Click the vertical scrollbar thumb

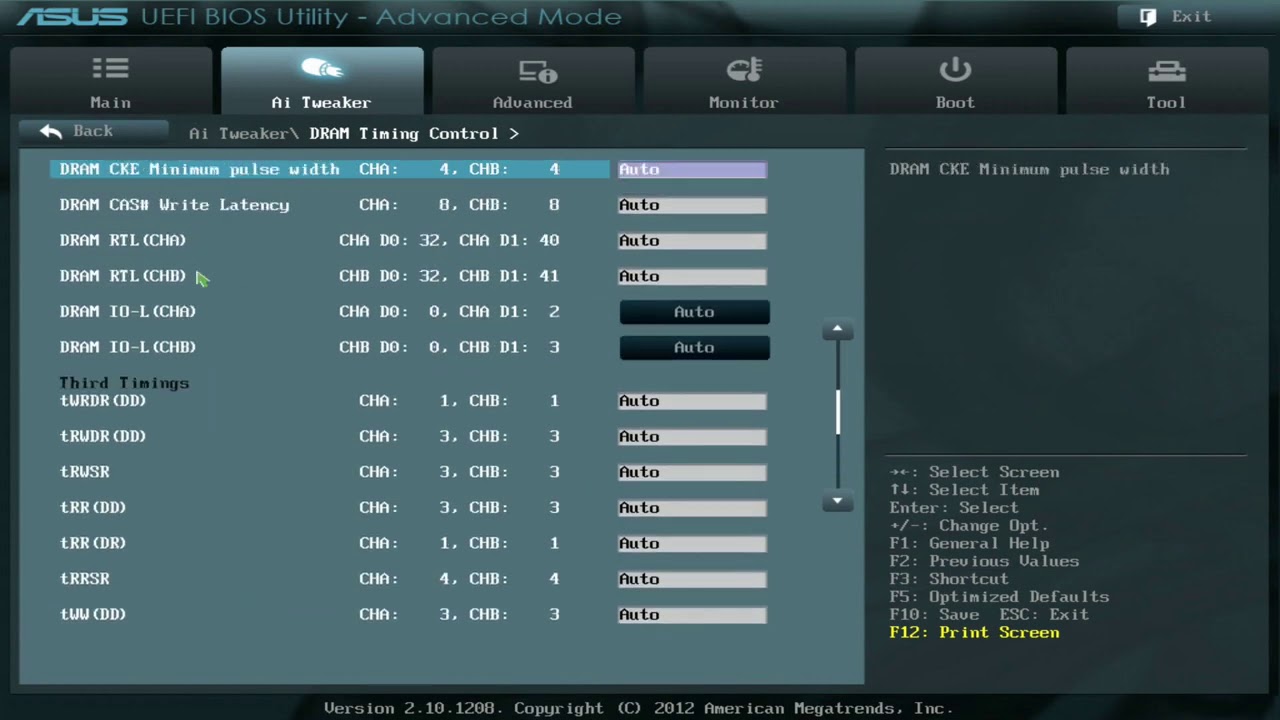838,412
